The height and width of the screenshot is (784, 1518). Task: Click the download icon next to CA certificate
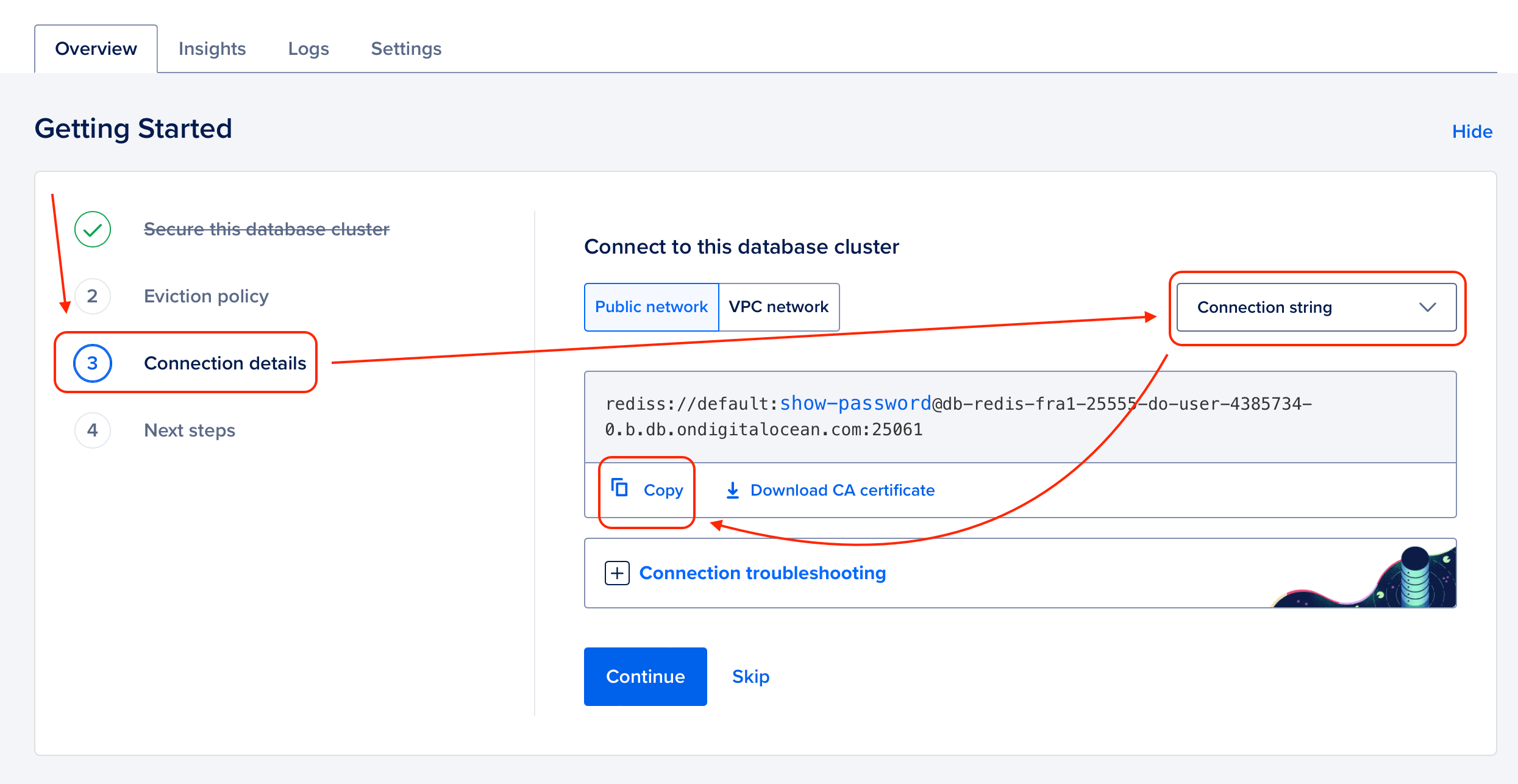click(732, 490)
